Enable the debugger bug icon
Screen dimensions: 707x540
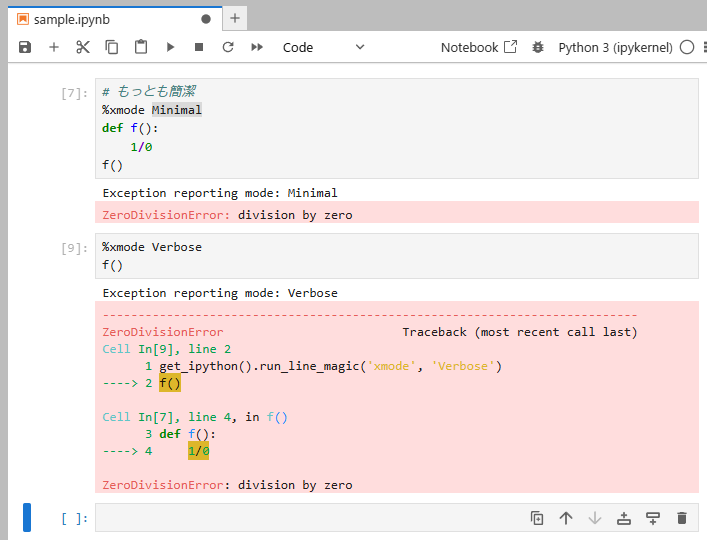coord(538,47)
